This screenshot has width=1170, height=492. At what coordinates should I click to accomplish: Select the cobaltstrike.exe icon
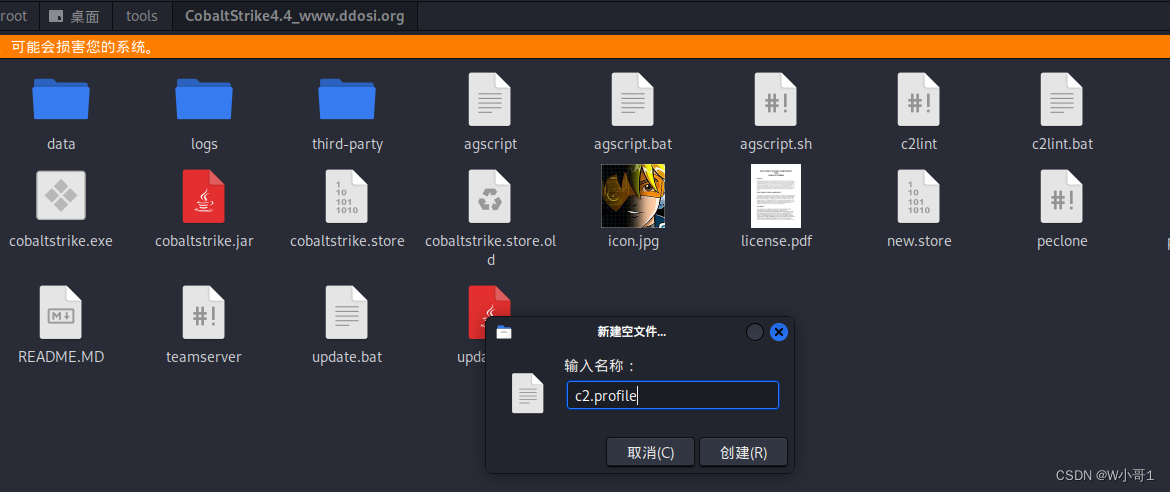coord(61,196)
